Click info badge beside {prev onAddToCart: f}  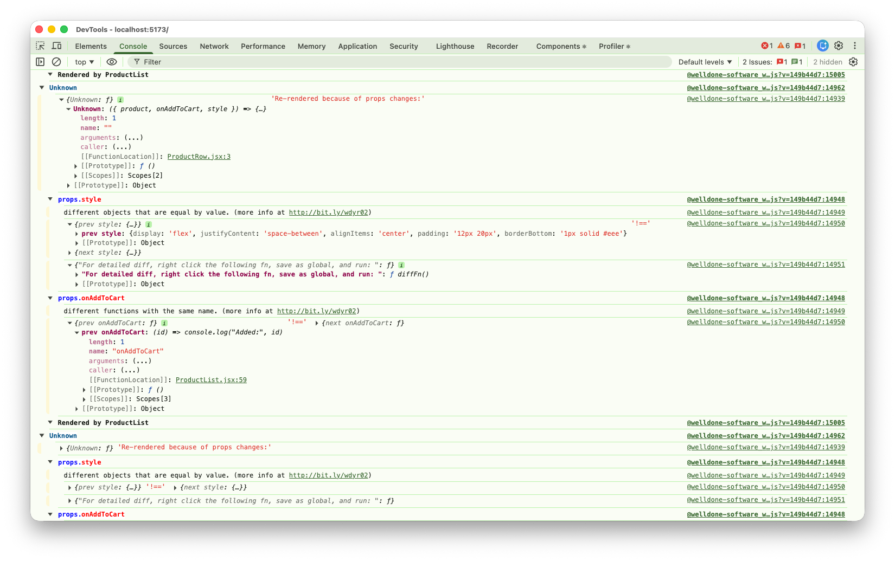(x=164, y=323)
